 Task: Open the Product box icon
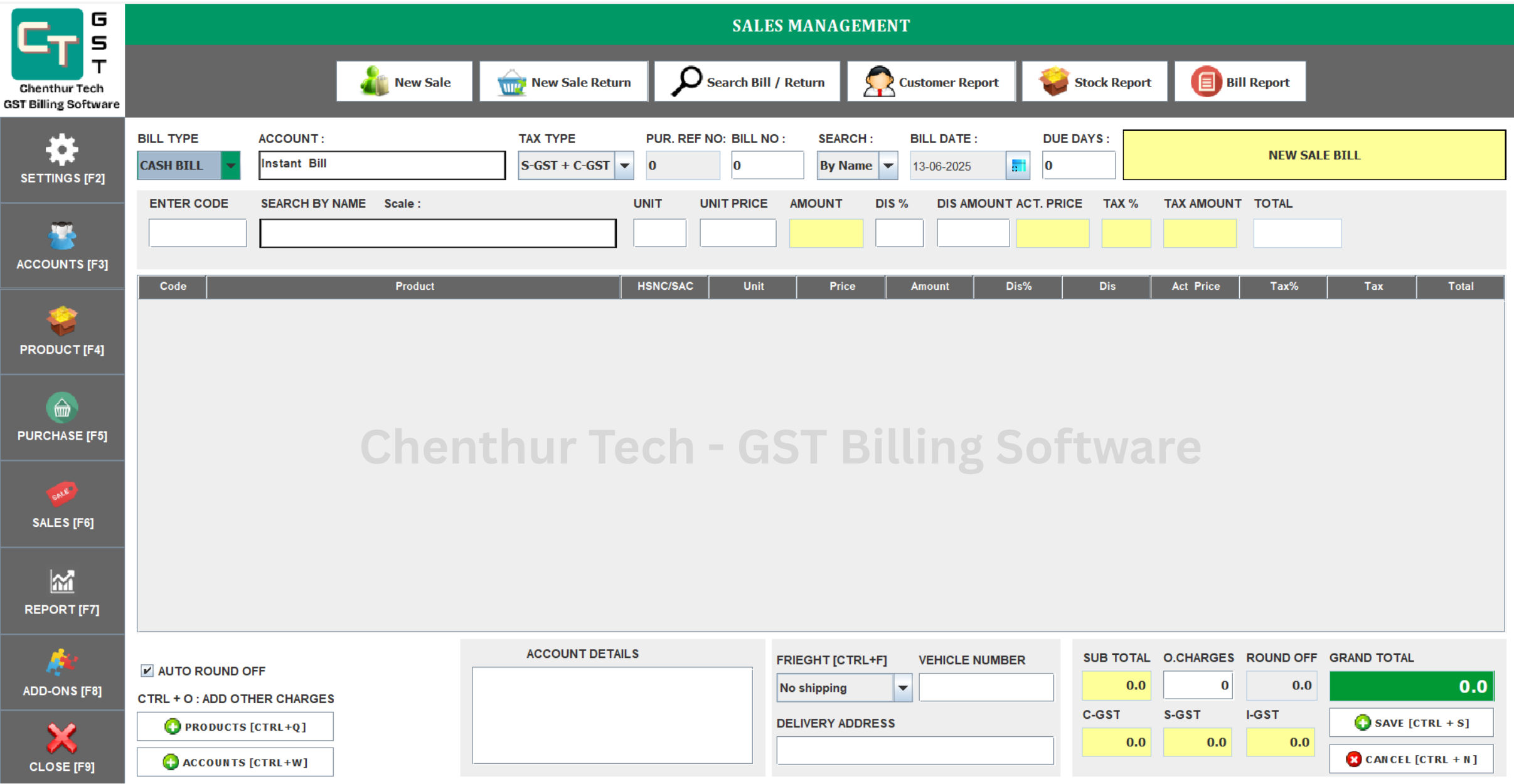pyautogui.click(x=61, y=321)
